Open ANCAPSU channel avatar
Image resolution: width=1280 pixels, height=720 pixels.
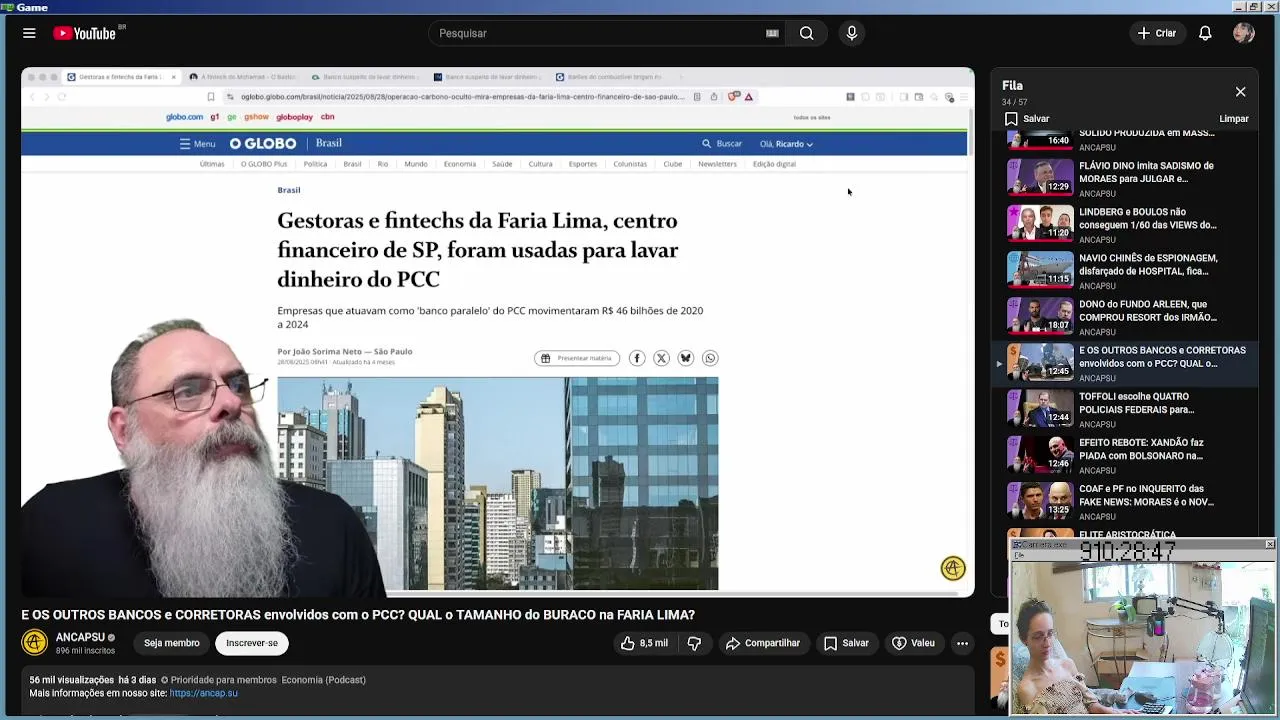(35, 643)
